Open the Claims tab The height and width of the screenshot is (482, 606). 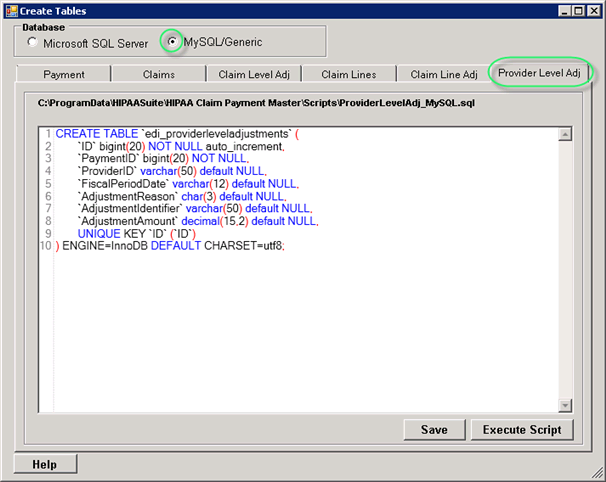point(158,74)
